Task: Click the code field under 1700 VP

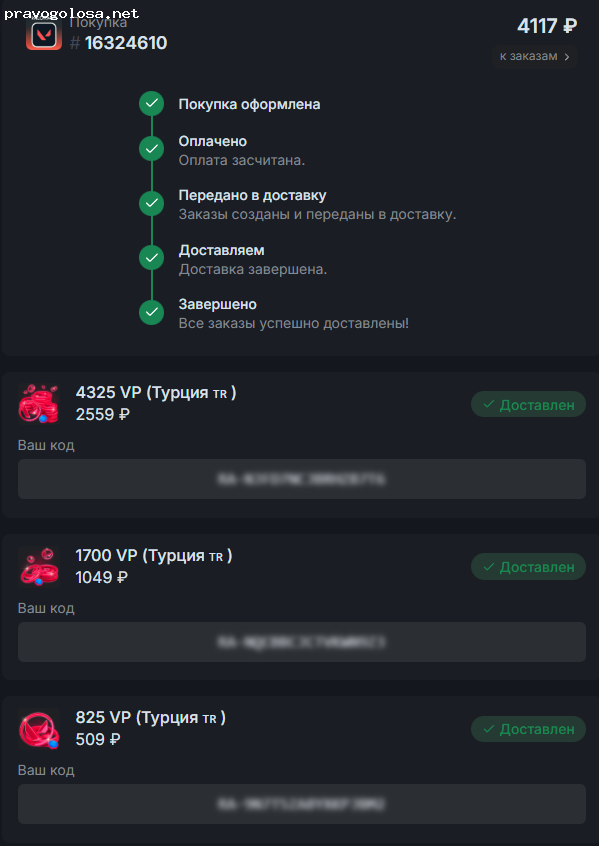Action: (301, 642)
